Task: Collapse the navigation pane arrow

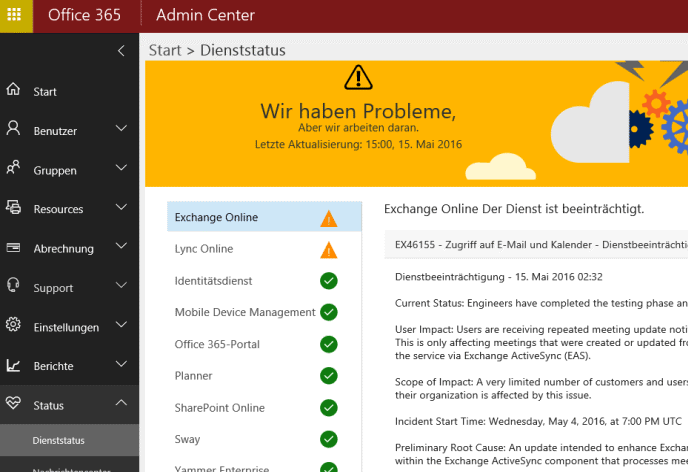Action: (x=121, y=51)
